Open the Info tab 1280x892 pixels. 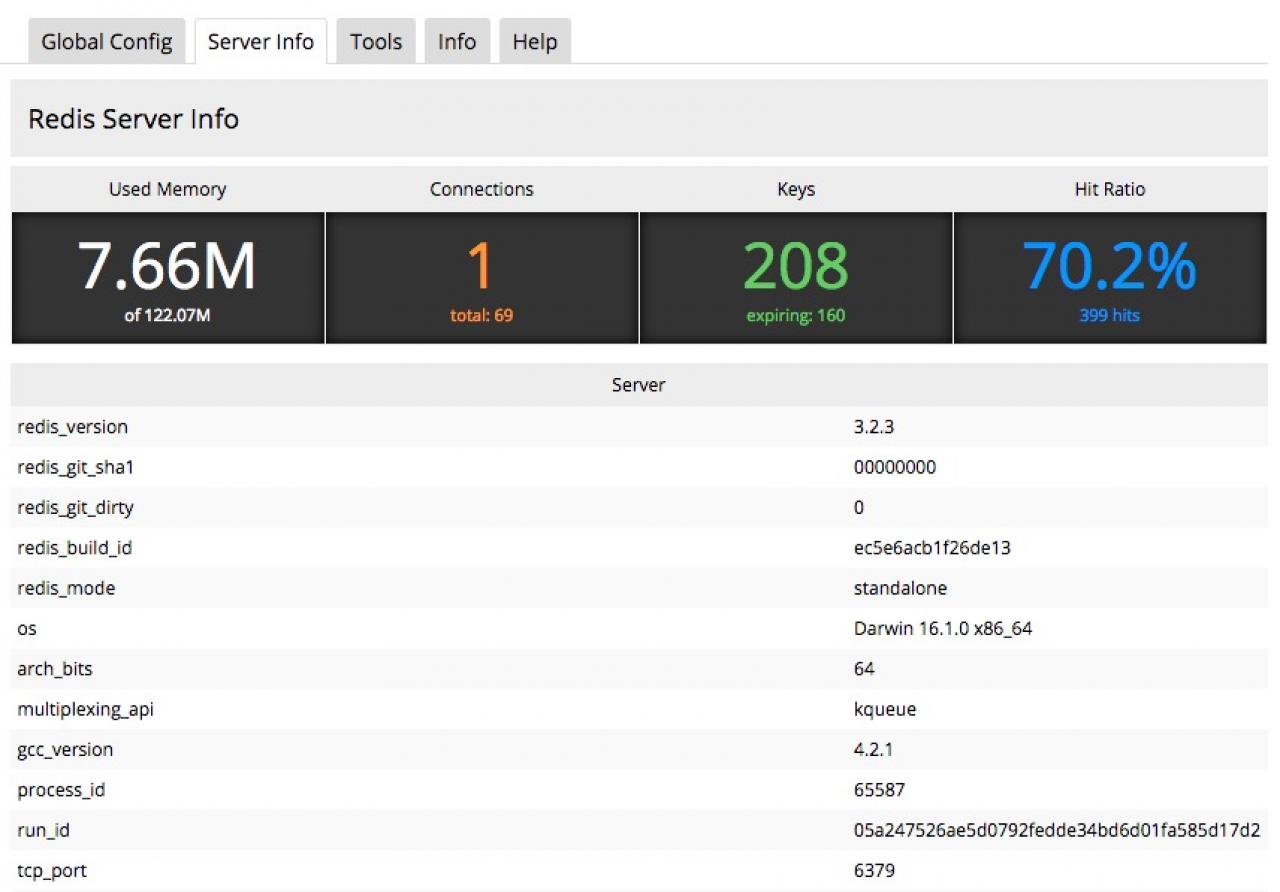457,42
